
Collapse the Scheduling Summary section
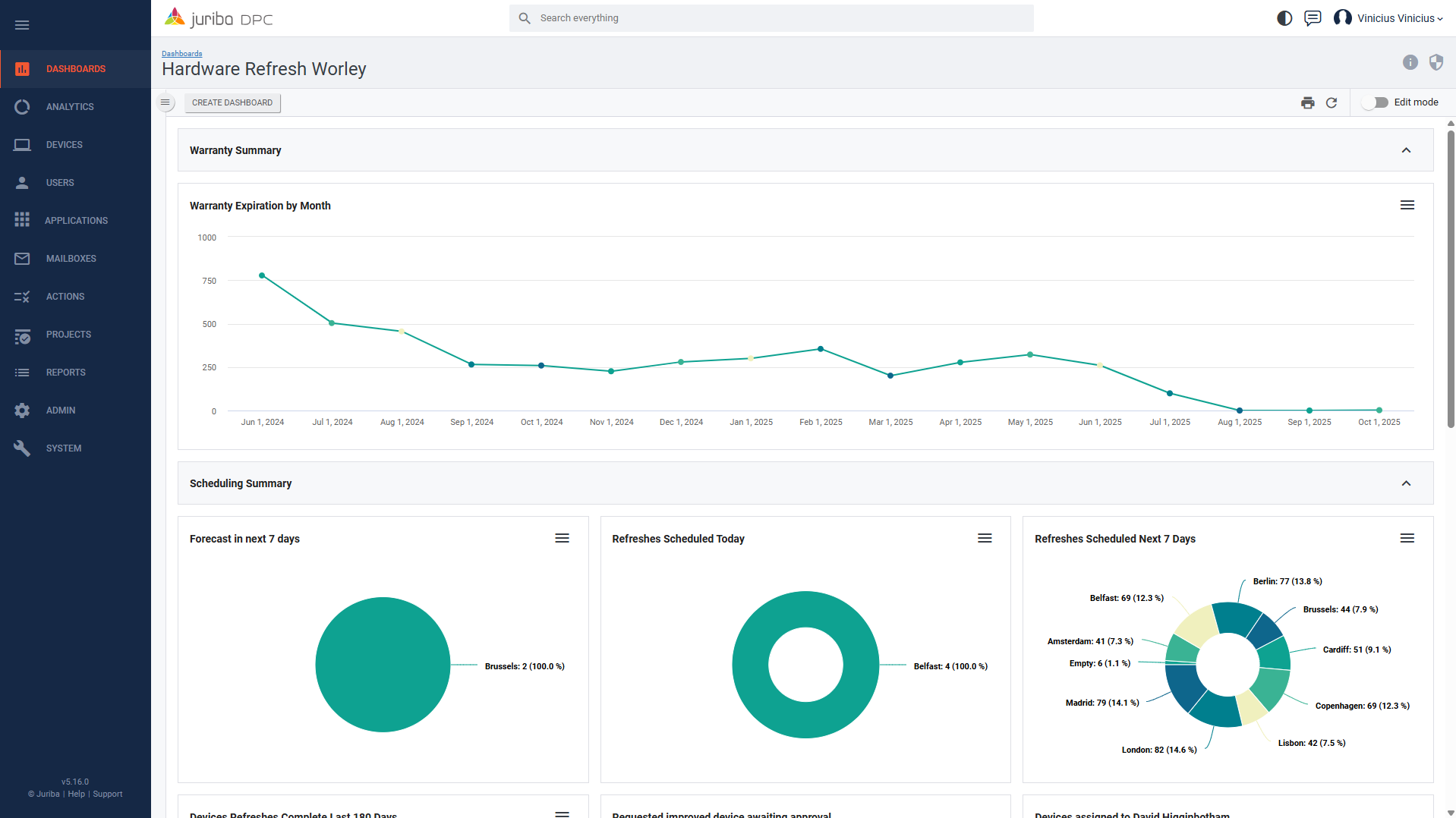pyautogui.click(x=1406, y=483)
